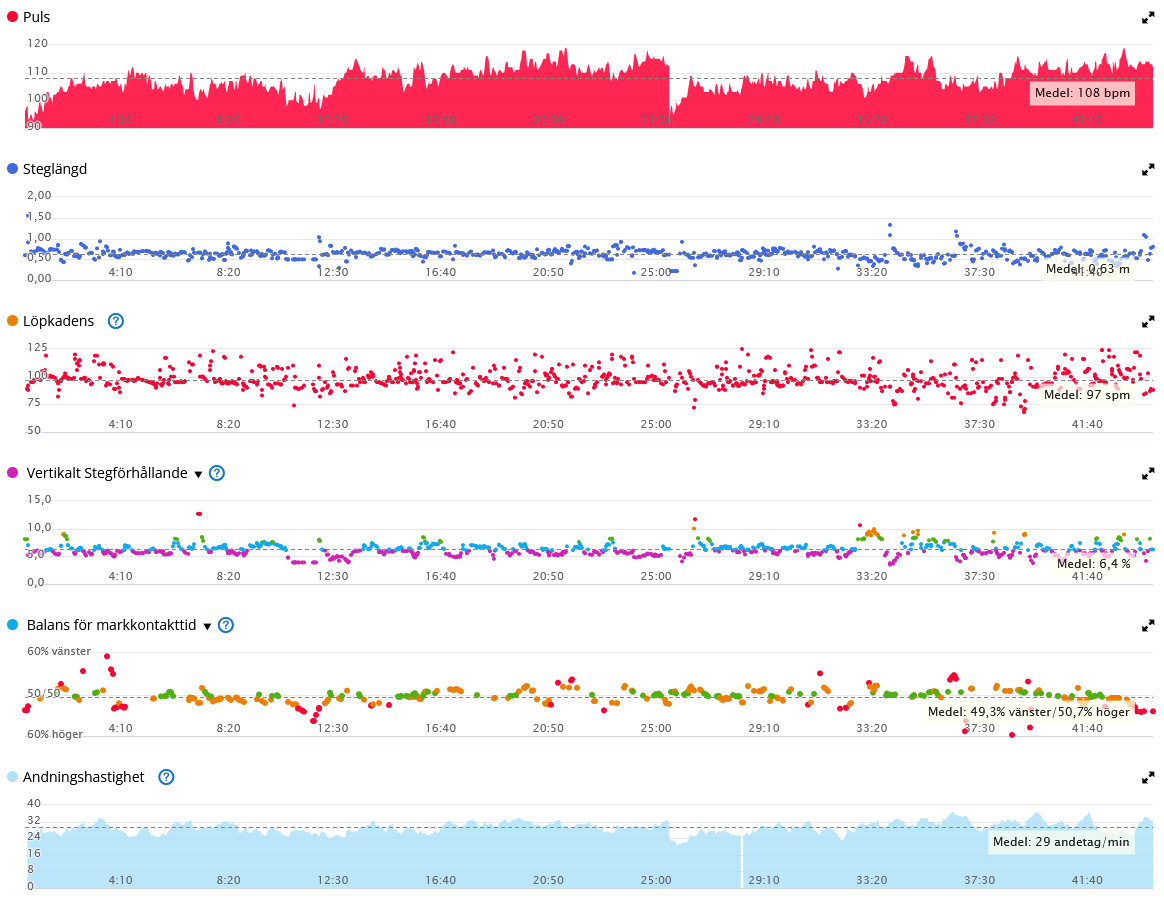Click the 120 axis value on Puls chart
The height and width of the screenshot is (898, 1164).
tap(37, 44)
